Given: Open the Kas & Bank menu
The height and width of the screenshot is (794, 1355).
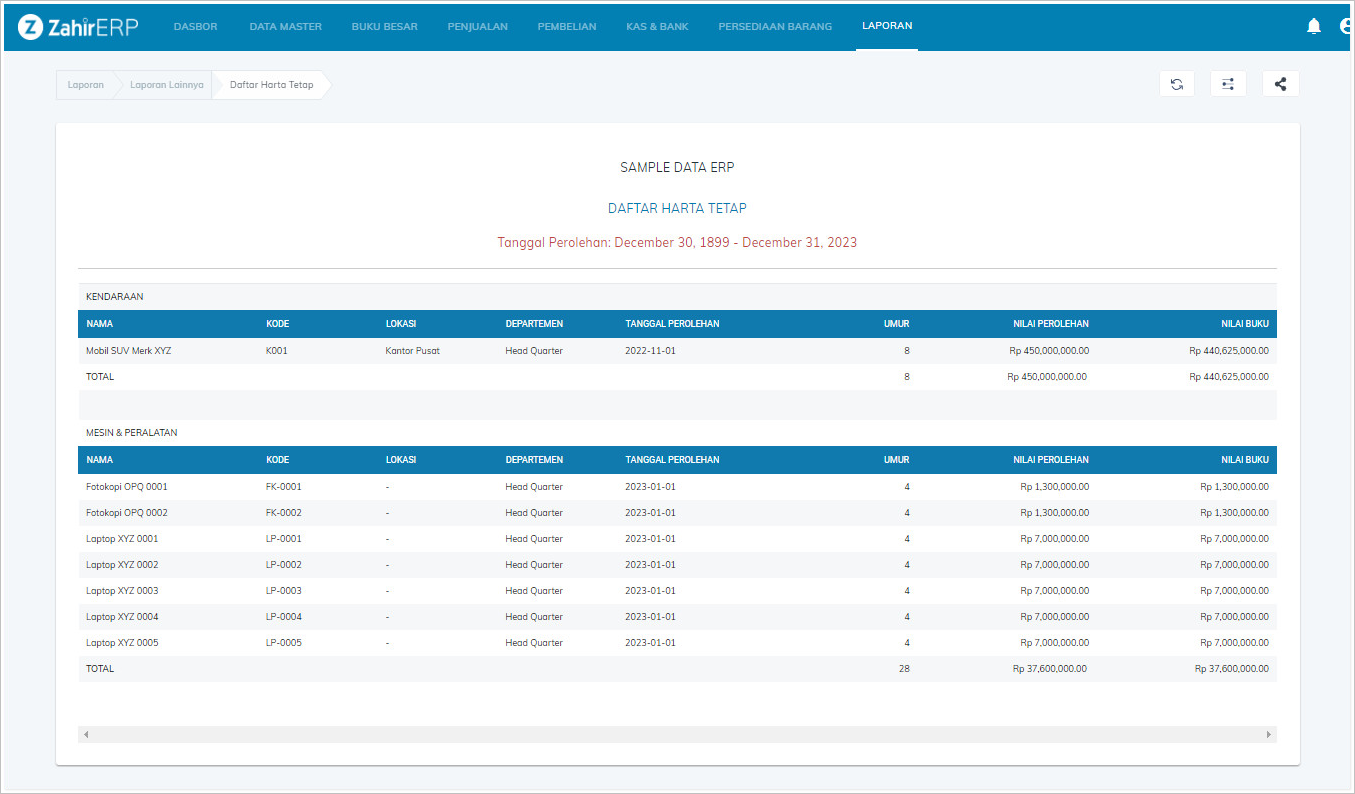Looking at the screenshot, I should coord(657,27).
